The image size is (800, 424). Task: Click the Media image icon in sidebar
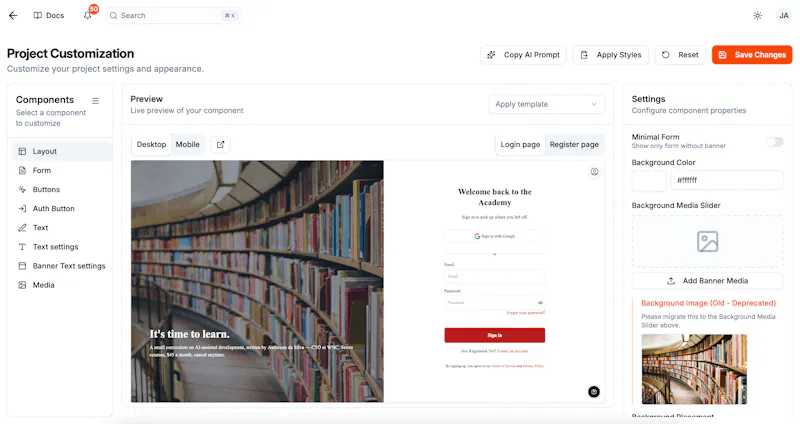pyautogui.click(x=22, y=285)
